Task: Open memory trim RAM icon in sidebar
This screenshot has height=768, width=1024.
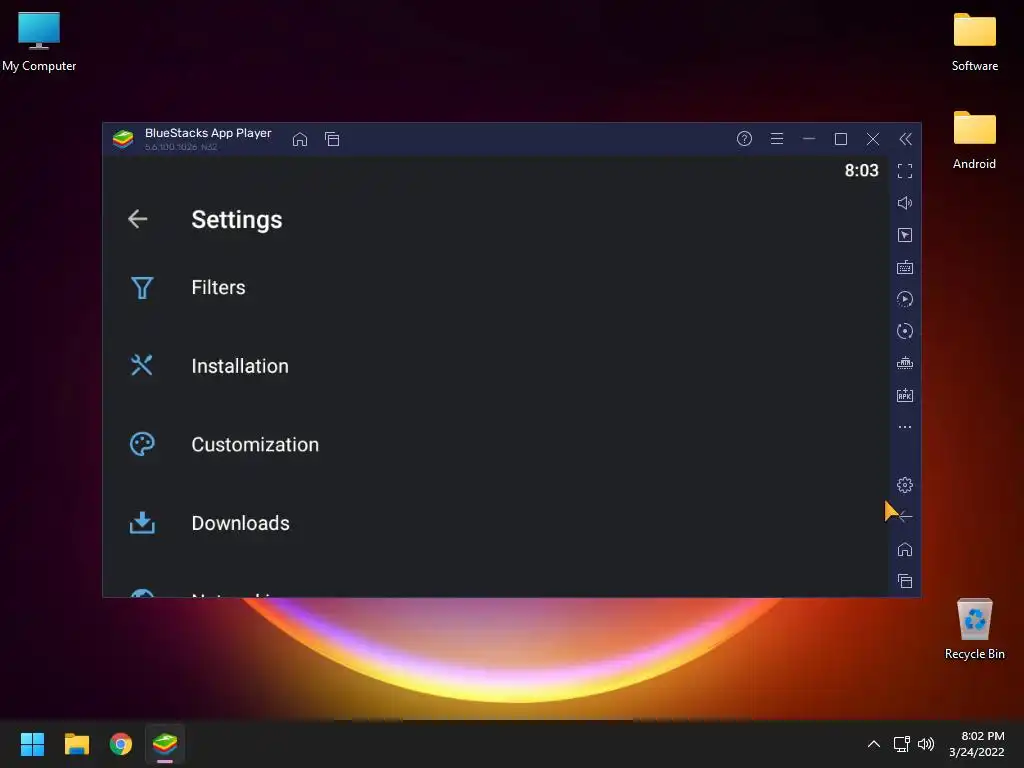Action: pos(904,363)
